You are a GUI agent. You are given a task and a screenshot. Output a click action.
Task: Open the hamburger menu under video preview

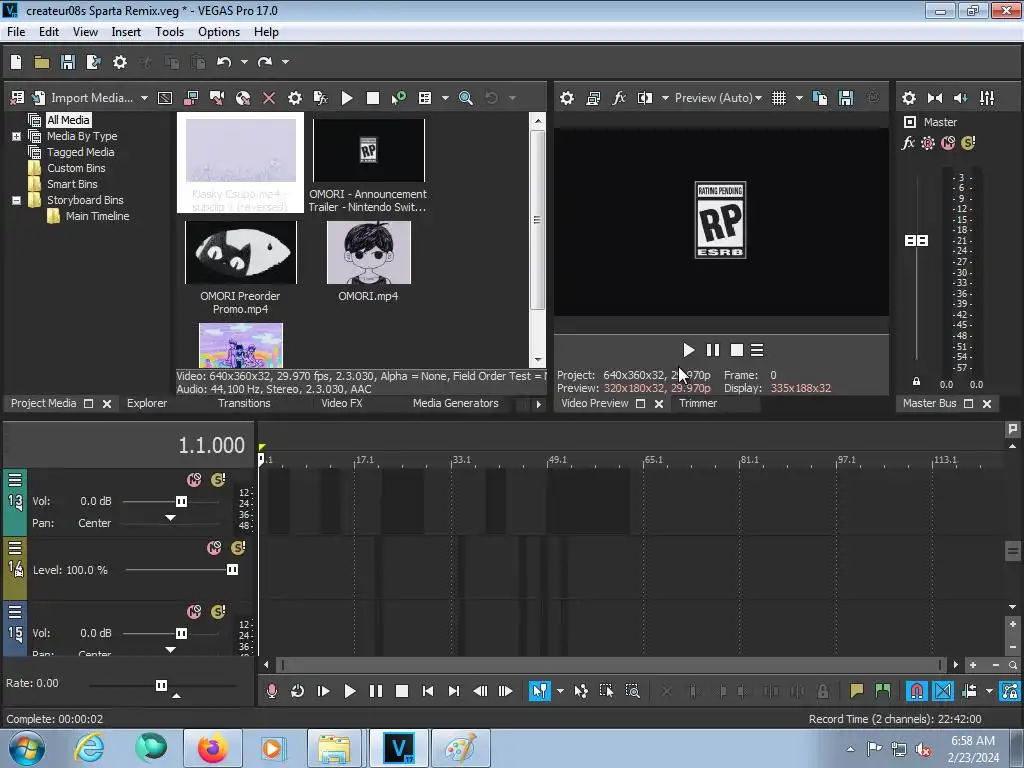coord(757,350)
